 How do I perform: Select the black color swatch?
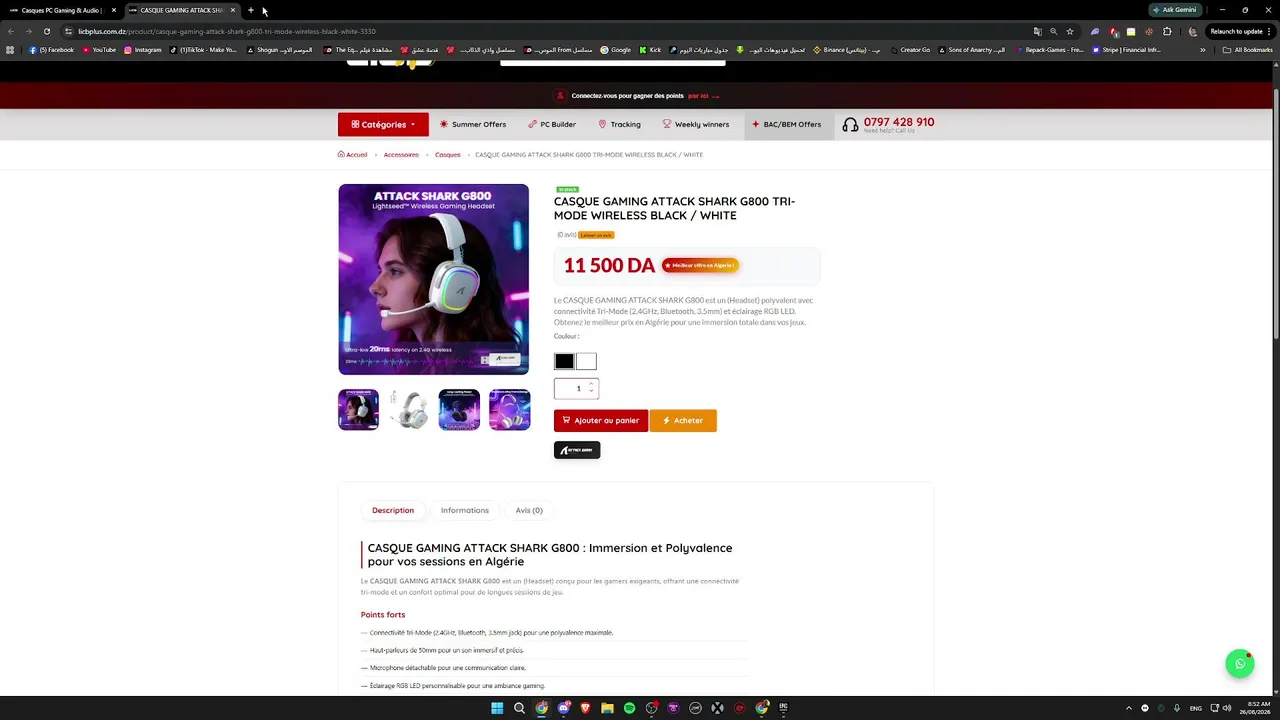tap(565, 362)
